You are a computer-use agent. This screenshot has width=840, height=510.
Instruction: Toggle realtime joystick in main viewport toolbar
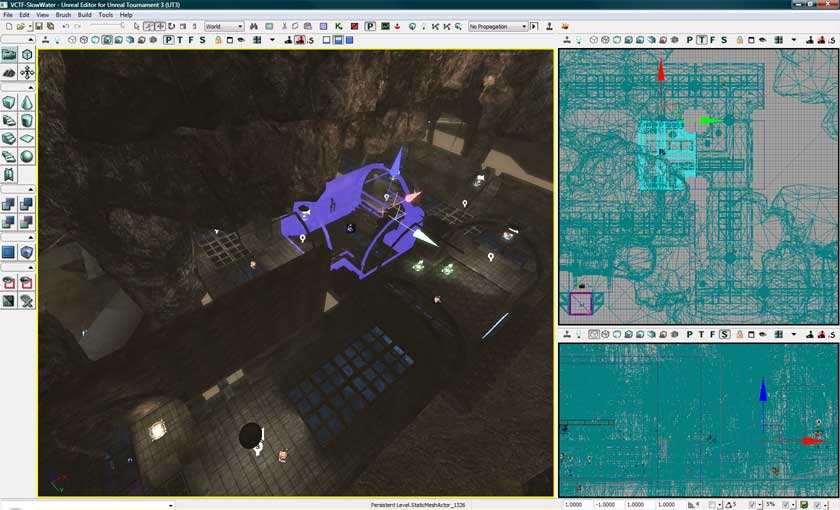click(x=46, y=40)
